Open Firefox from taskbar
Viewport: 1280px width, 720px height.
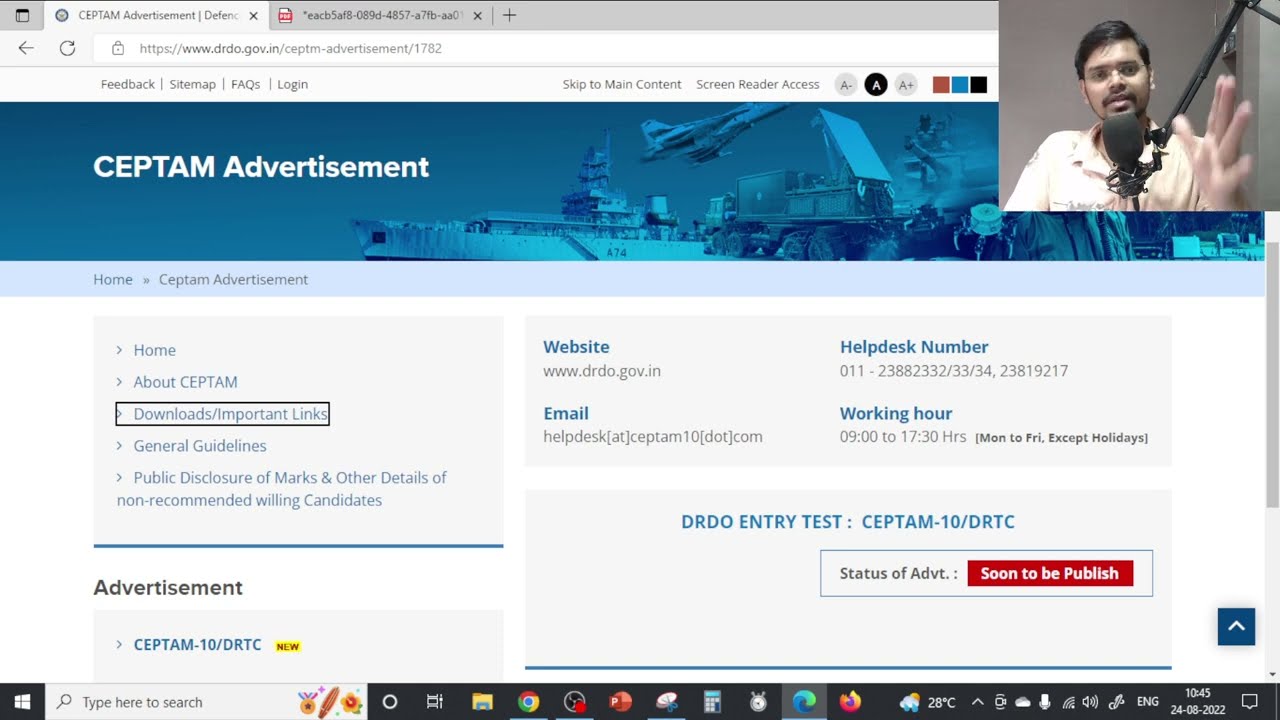click(850, 702)
